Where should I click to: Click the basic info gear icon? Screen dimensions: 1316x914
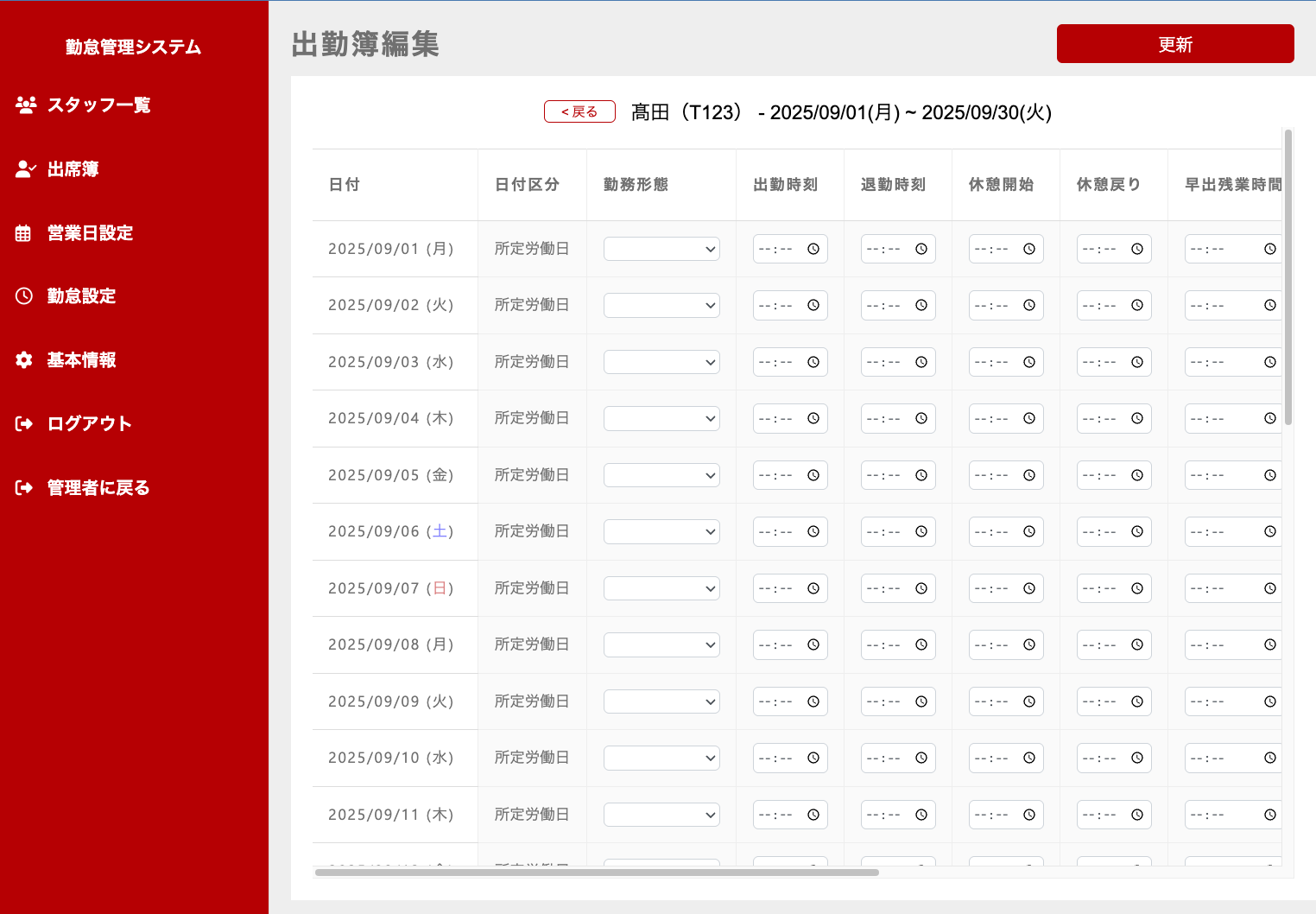pos(24,360)
